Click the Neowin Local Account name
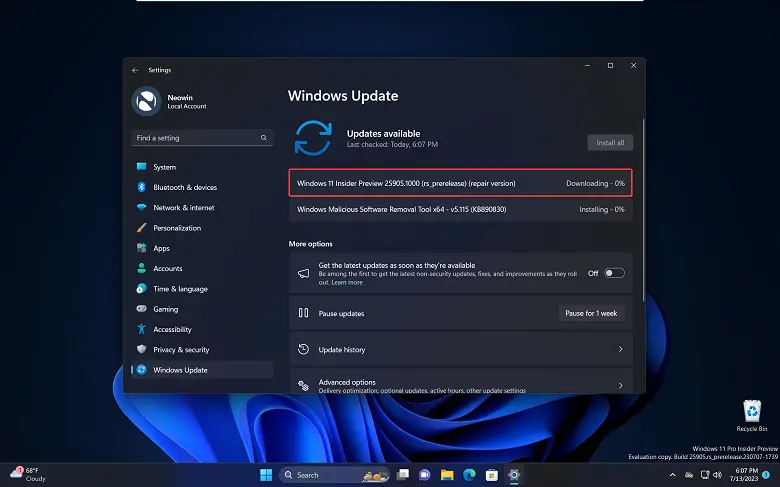 [x=187, y=101]
